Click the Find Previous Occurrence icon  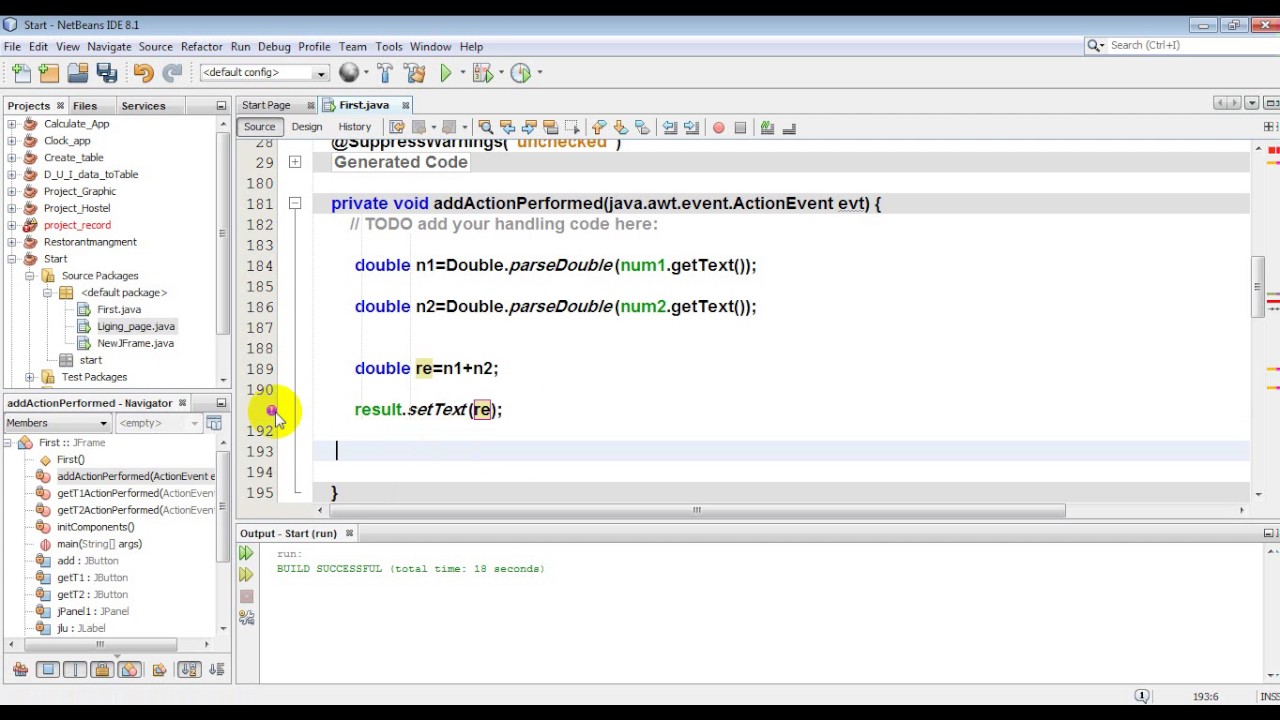click(x=507, y=127)
